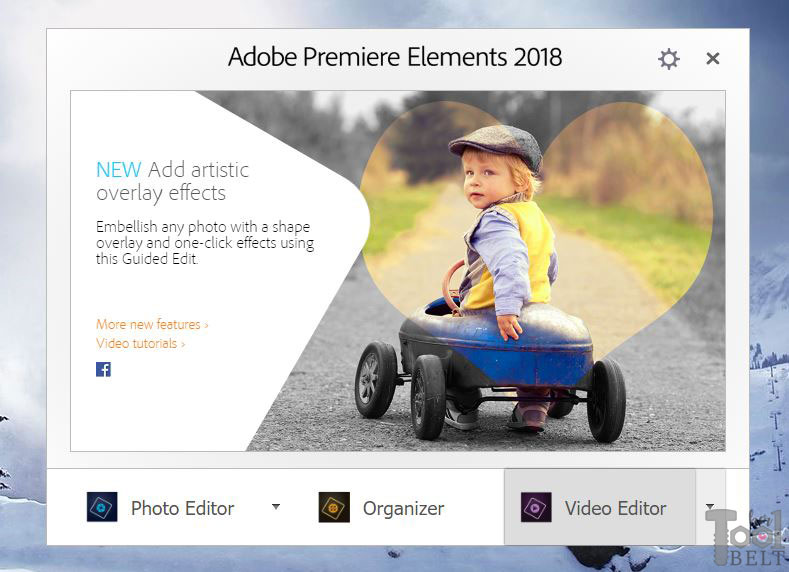Click the Organizer app icon
Viewport: 789px width, 572px height.
pyautogui.click(x=334, y=507)
